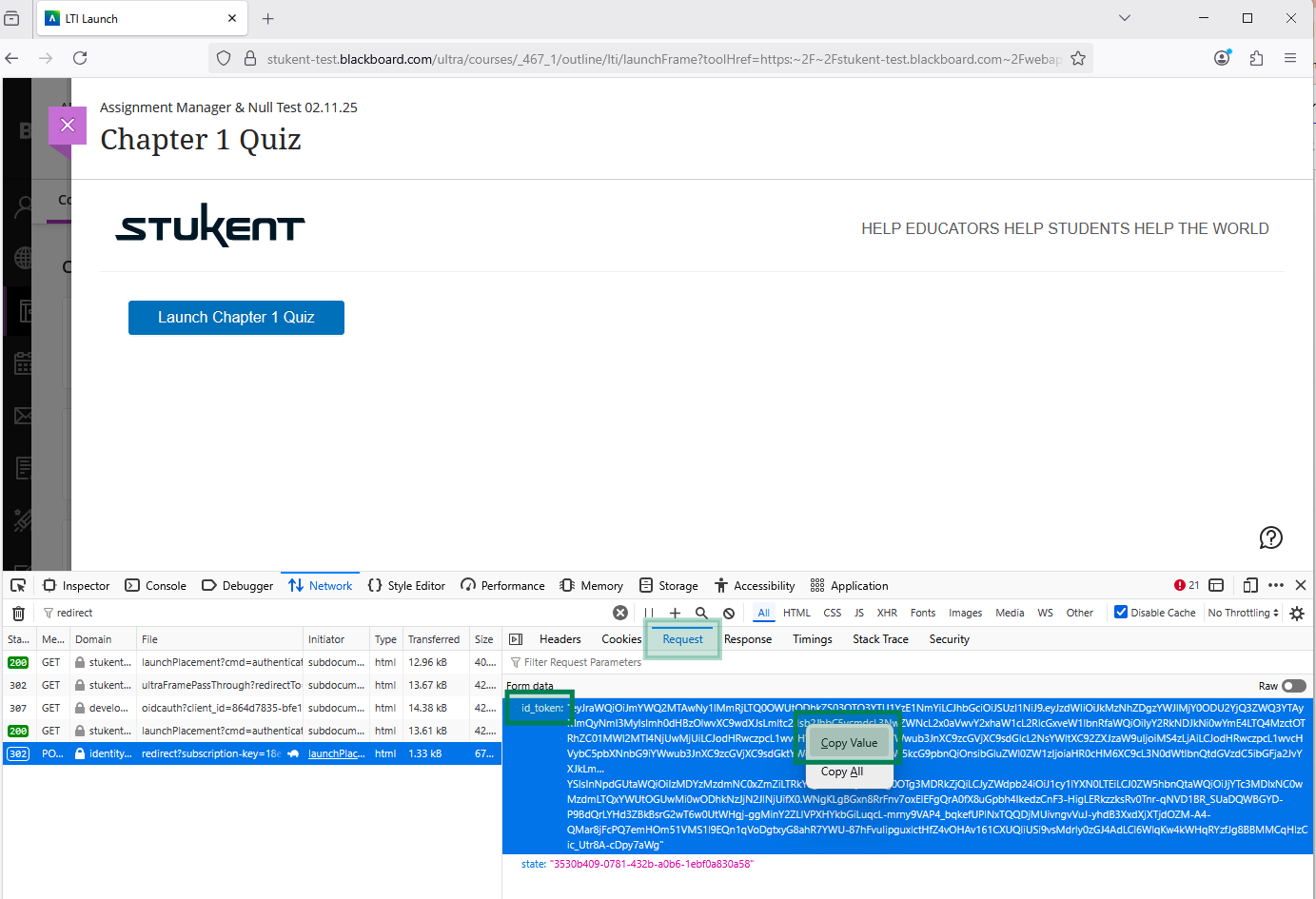1316x899 pixels.
Task: Open a new browser tab
Action: point(268,18)
